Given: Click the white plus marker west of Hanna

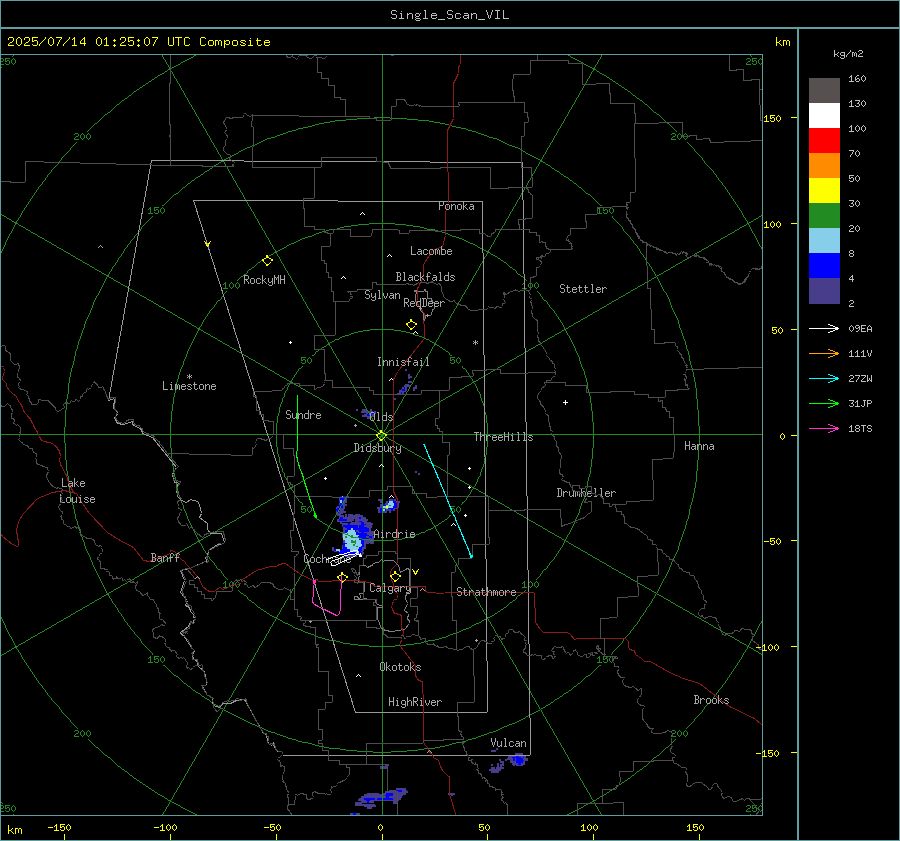Looking at the screenshot, I should [565, 402].
